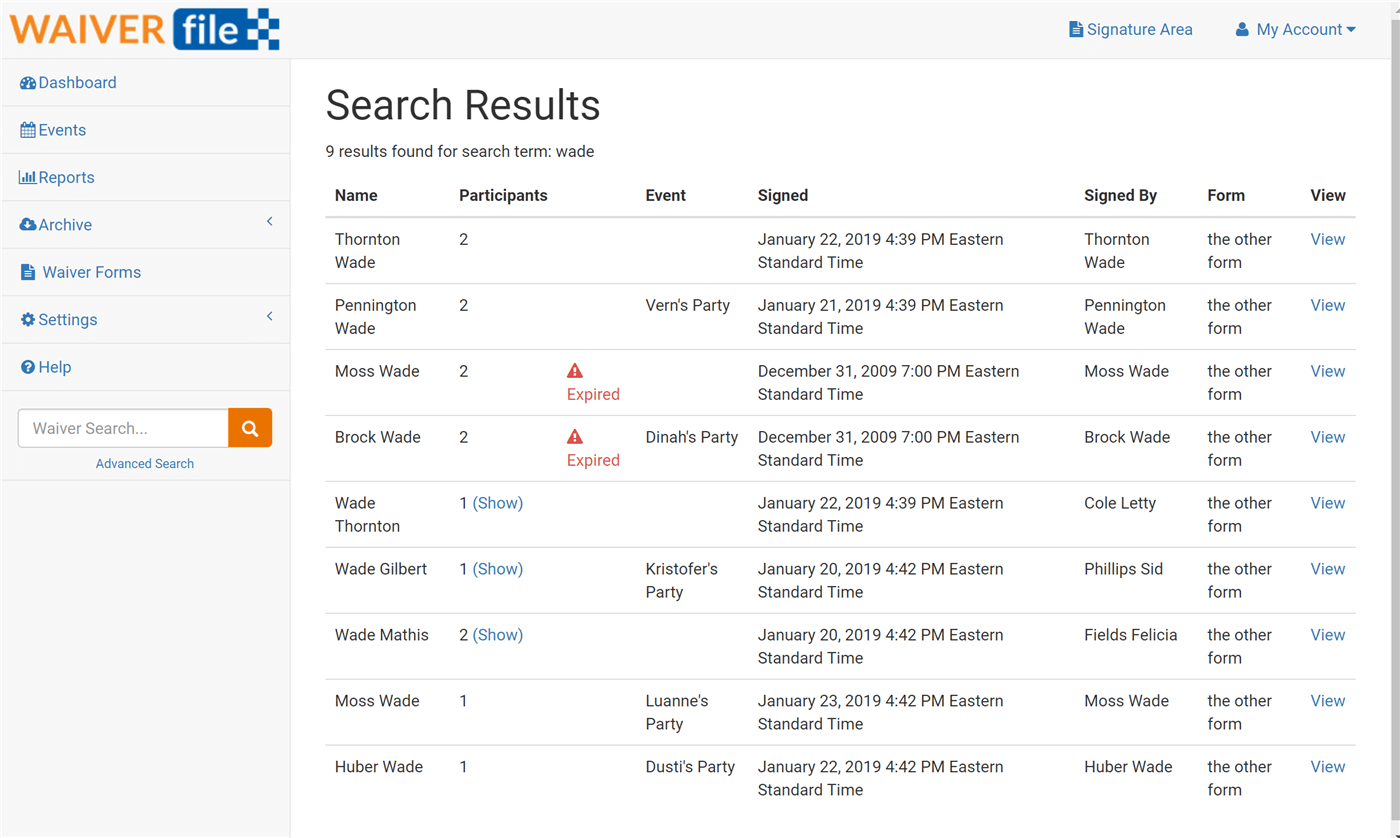The image size is (1400, 838).
Task: Open the Events section from the sidebar
Action: coord(60,129)
